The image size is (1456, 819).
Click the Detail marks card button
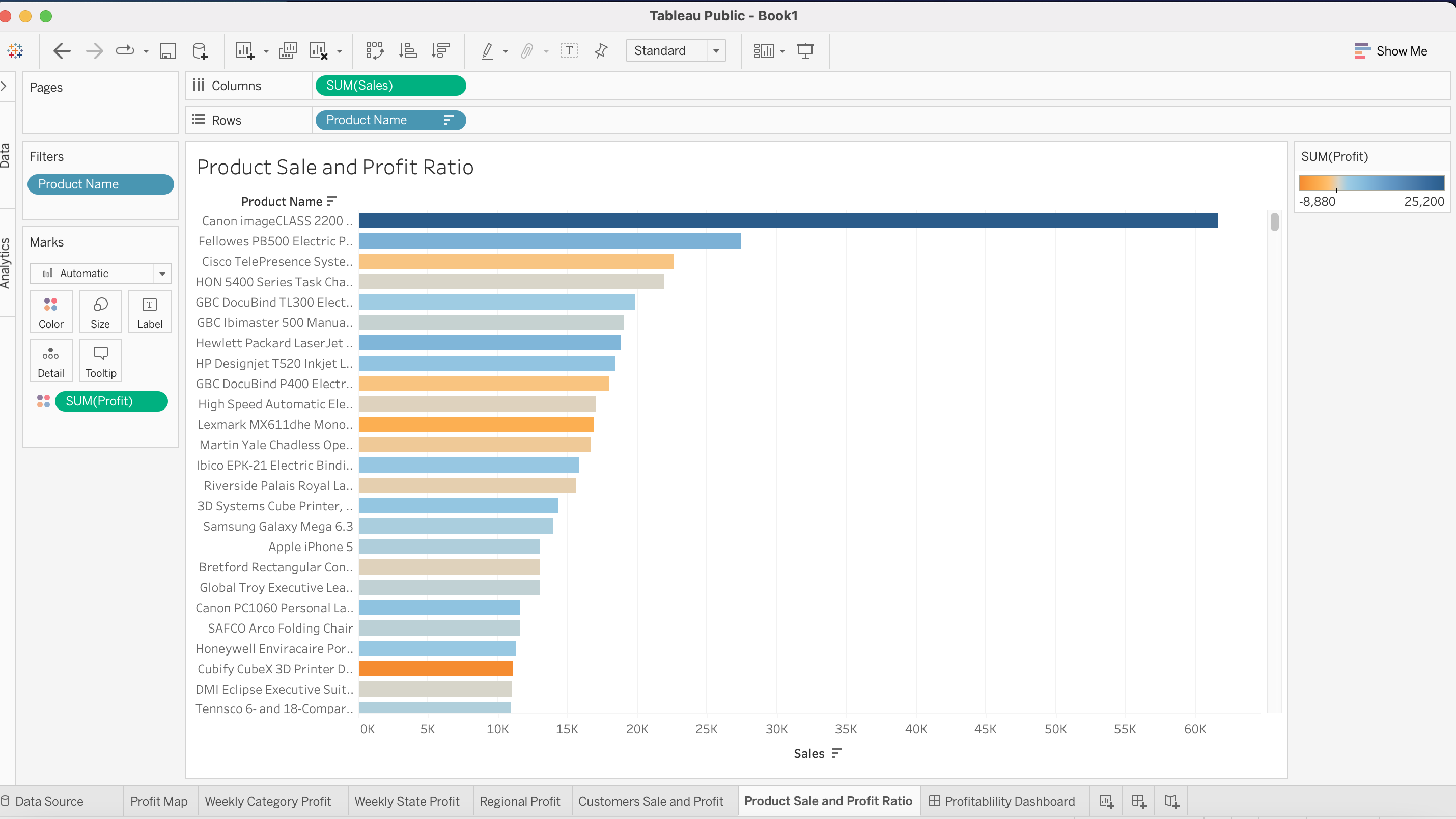(x=51, y=361)
